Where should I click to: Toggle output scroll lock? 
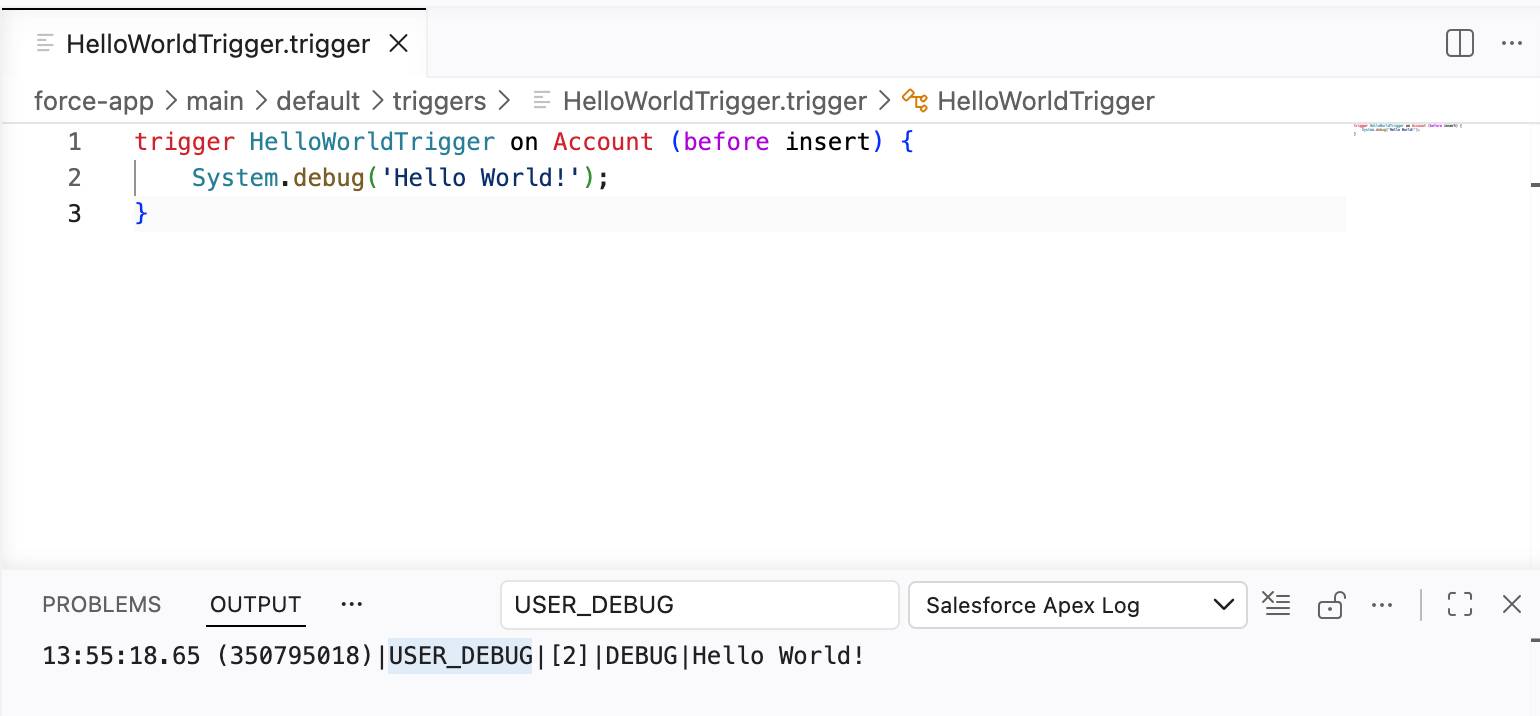pos(1330,605)
